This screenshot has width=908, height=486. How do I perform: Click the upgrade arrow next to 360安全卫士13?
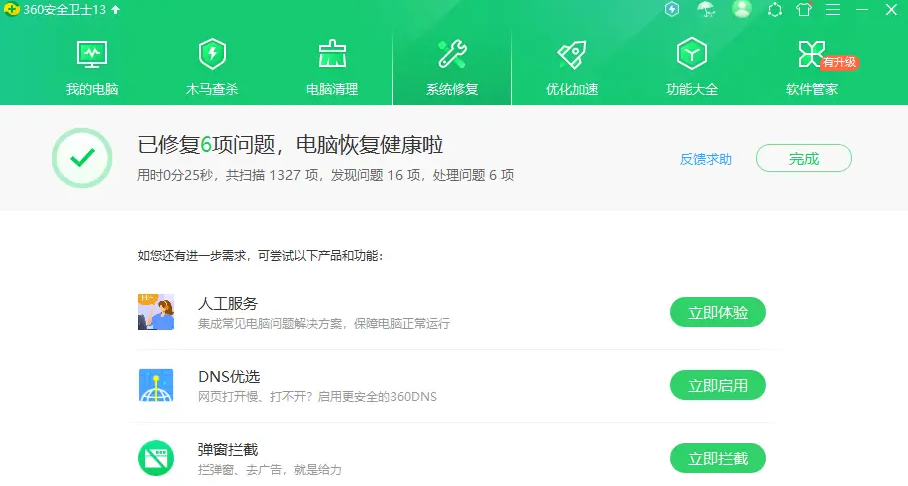(x=116, y=9)
